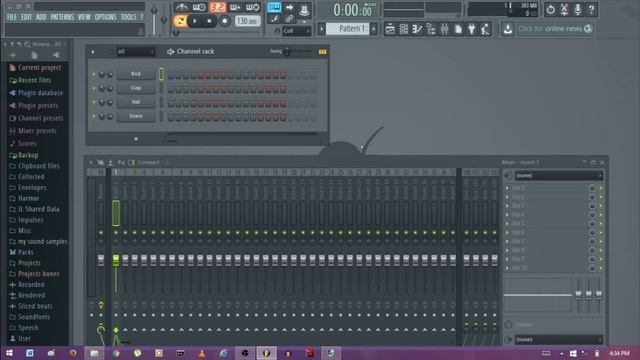Click the Multilink to controllers icon
This screenshot has width=640, height=360.
point(289,18)
